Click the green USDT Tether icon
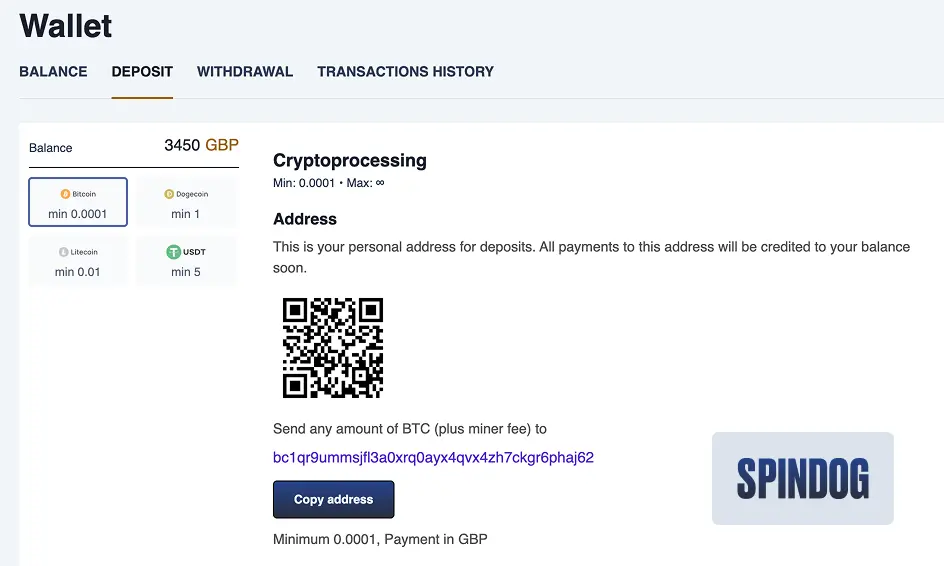 [172, 253]
